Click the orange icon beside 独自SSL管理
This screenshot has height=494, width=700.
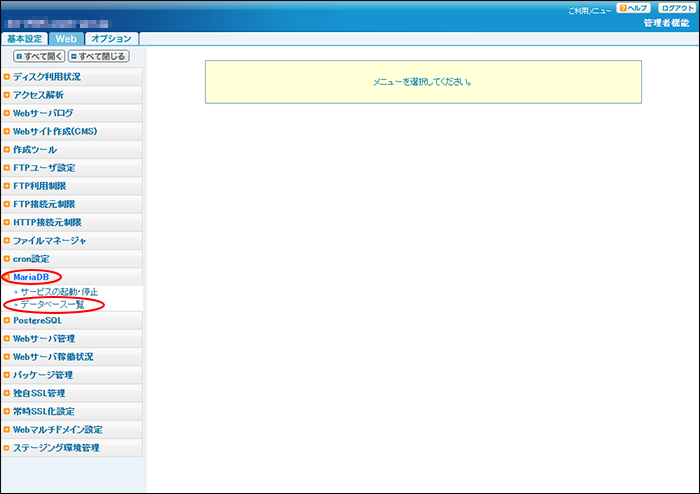pyautogui.click(x=7, y=393)
